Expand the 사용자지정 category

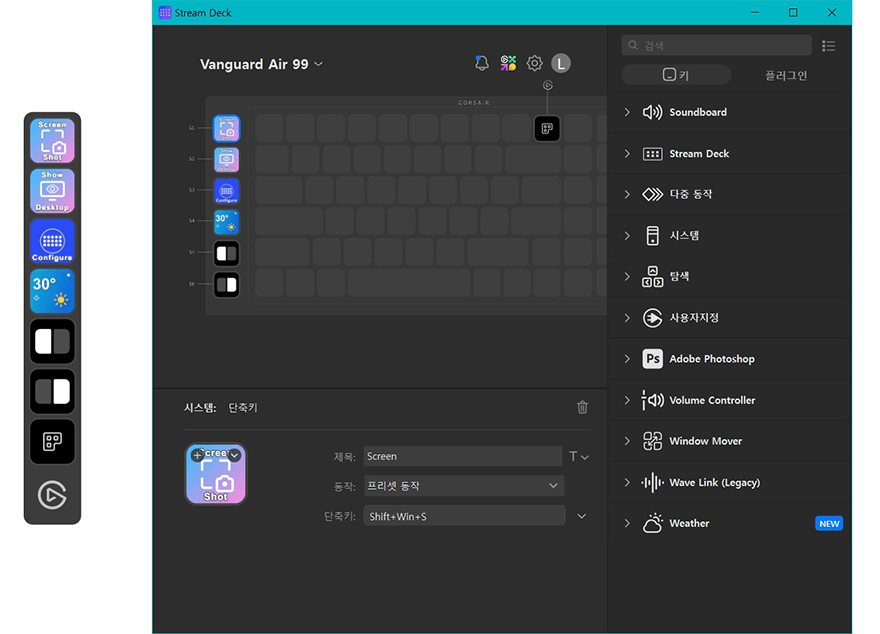[x=627, y=318]
